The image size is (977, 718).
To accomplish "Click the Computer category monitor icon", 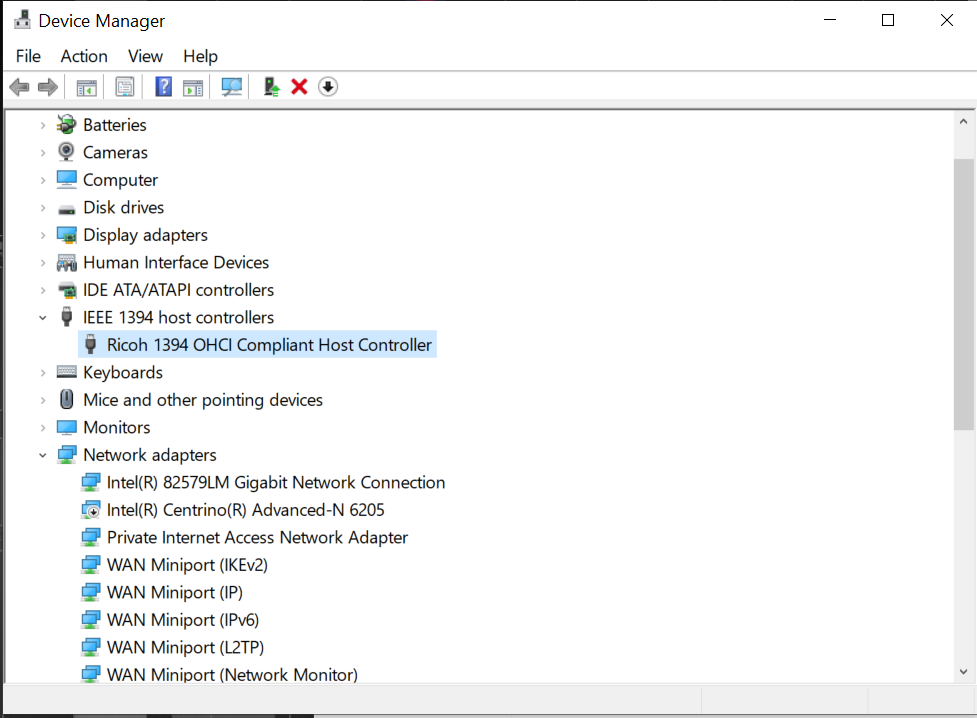I will (x=66, y=180).
